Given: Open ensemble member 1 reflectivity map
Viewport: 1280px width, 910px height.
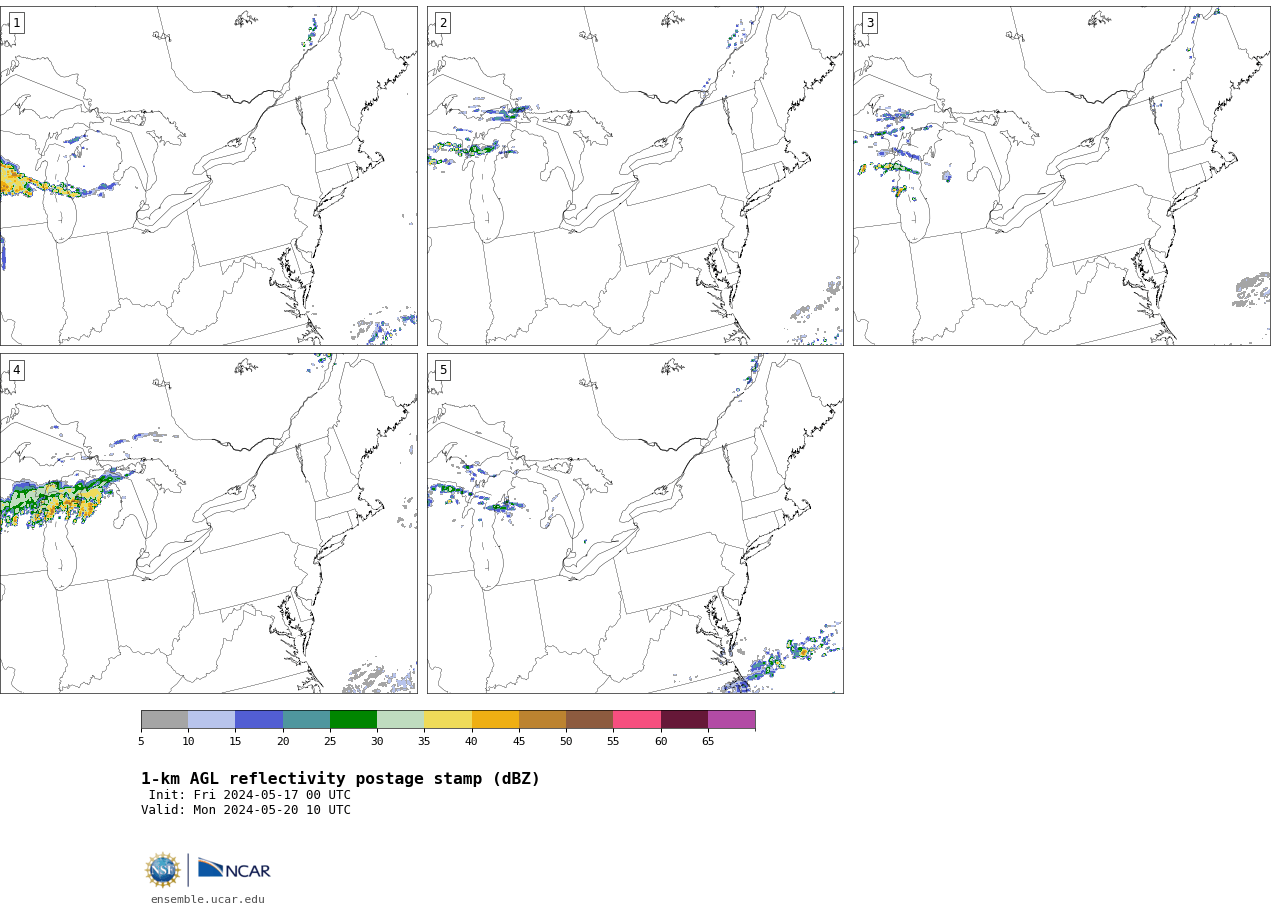Looking at the screenshot, I should coord(208,176).
